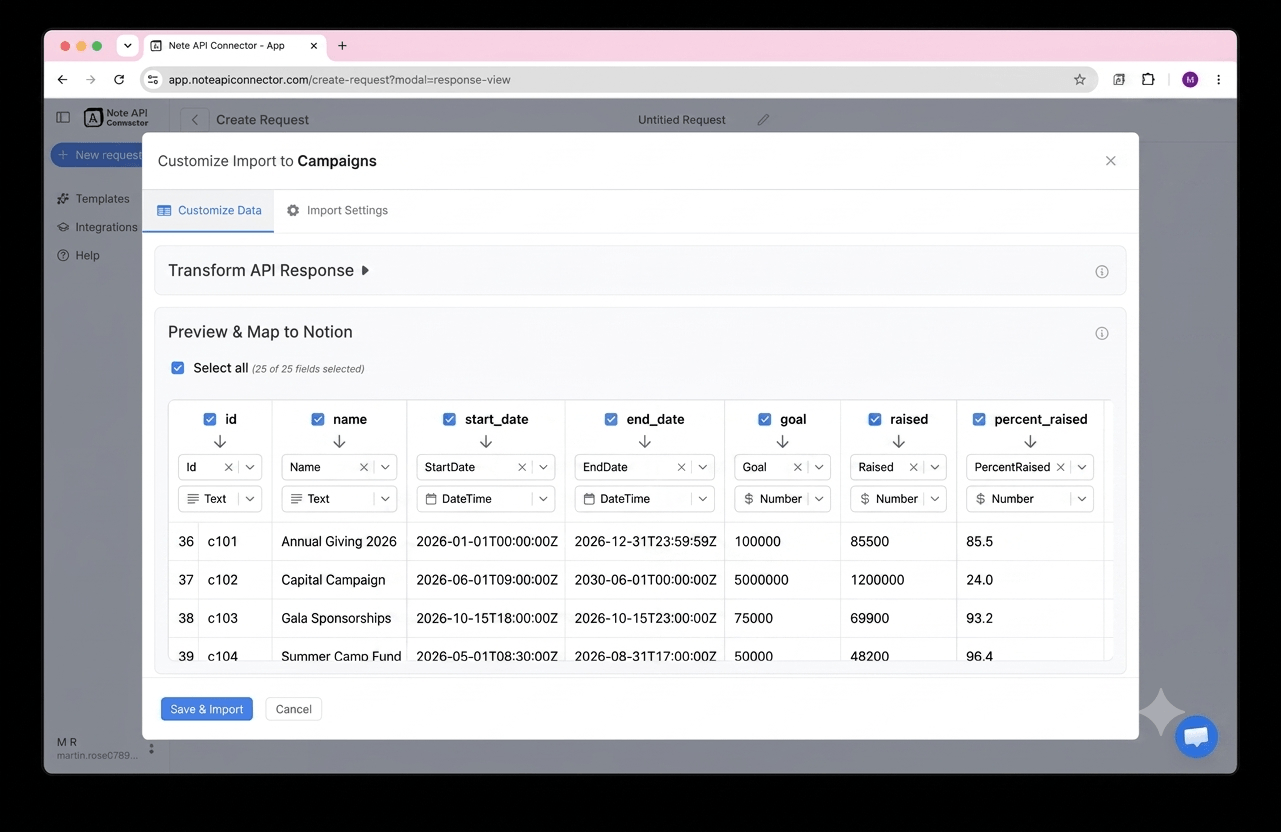This screenshot has width=1281, height=832.
Task: Click the Cancel button
Action: [x=294, y=709]
